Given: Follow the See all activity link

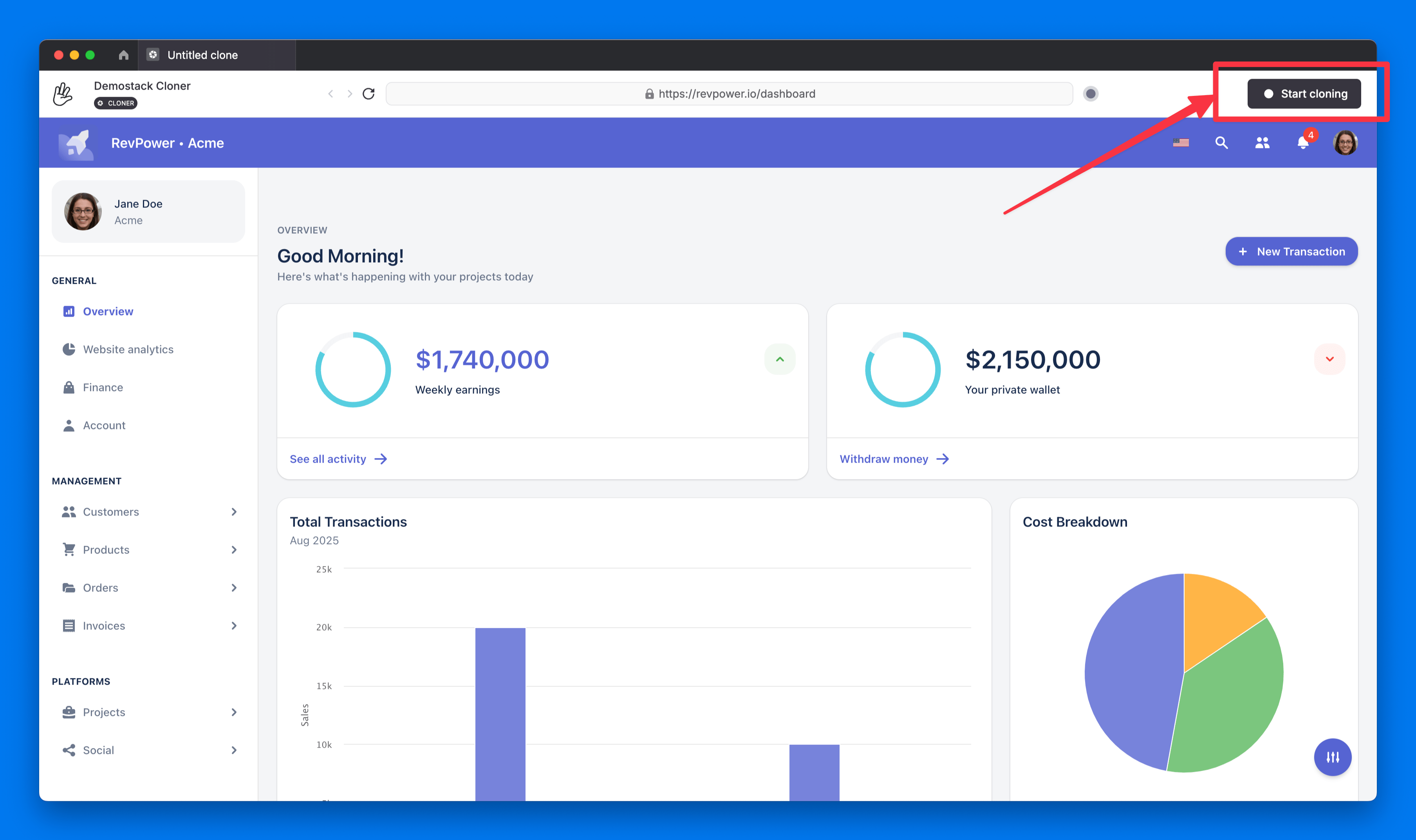Looking at the screenshot, I should click(339, 459).
